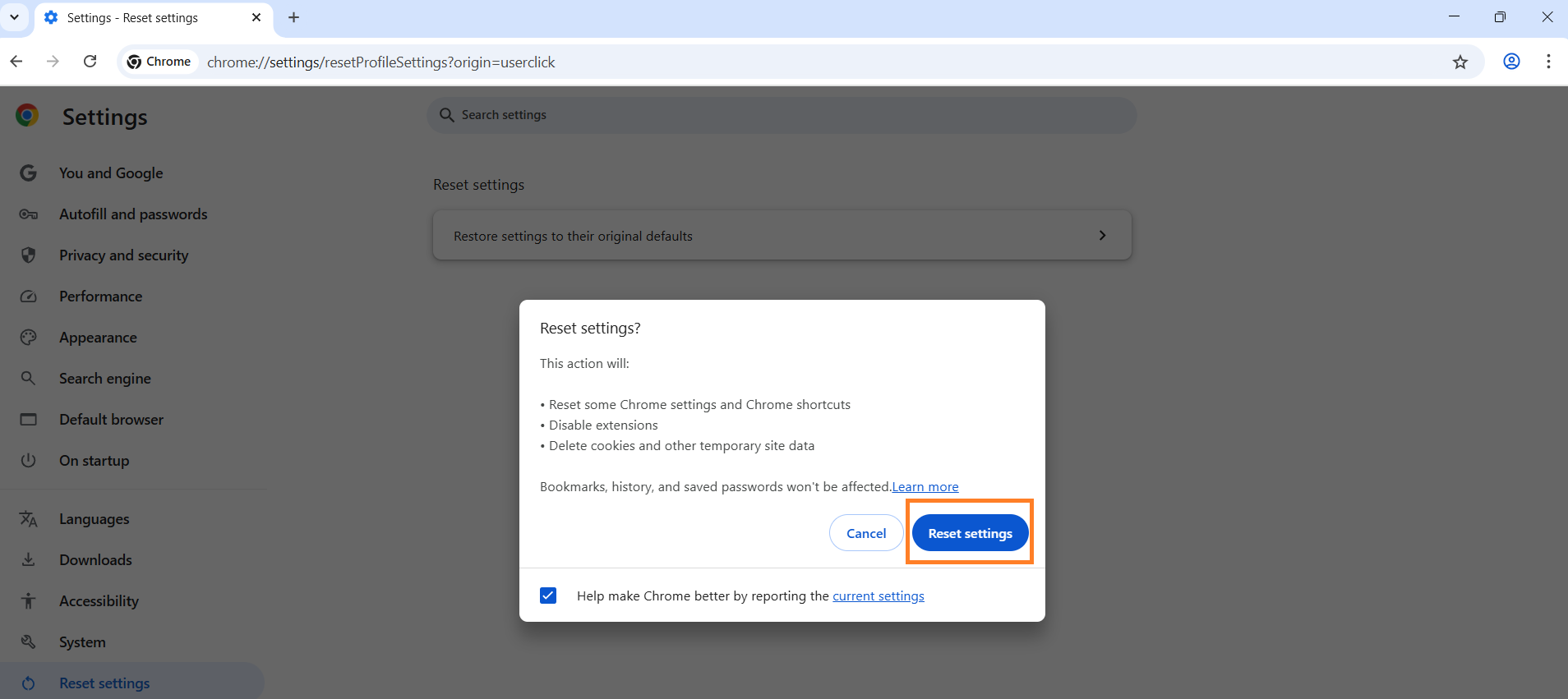Go to the Appearance settings section

coord(98,338)
